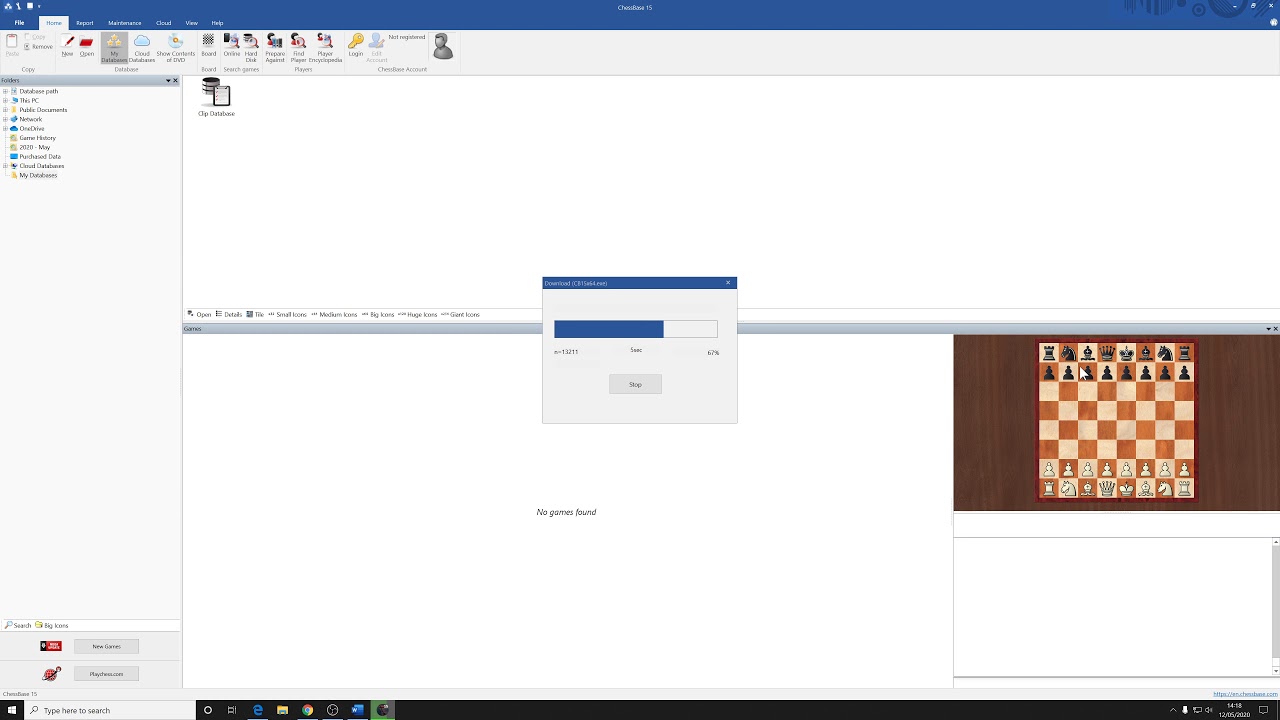Switch to the Report ribbon tab
Screen dimensions: 1280x720
[85, 23]
